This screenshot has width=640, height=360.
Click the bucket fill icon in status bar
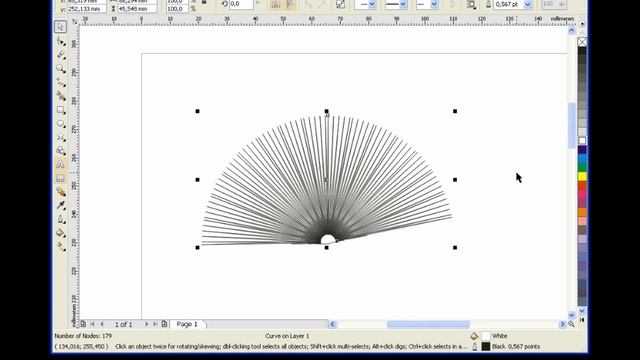tap(474, 336)
